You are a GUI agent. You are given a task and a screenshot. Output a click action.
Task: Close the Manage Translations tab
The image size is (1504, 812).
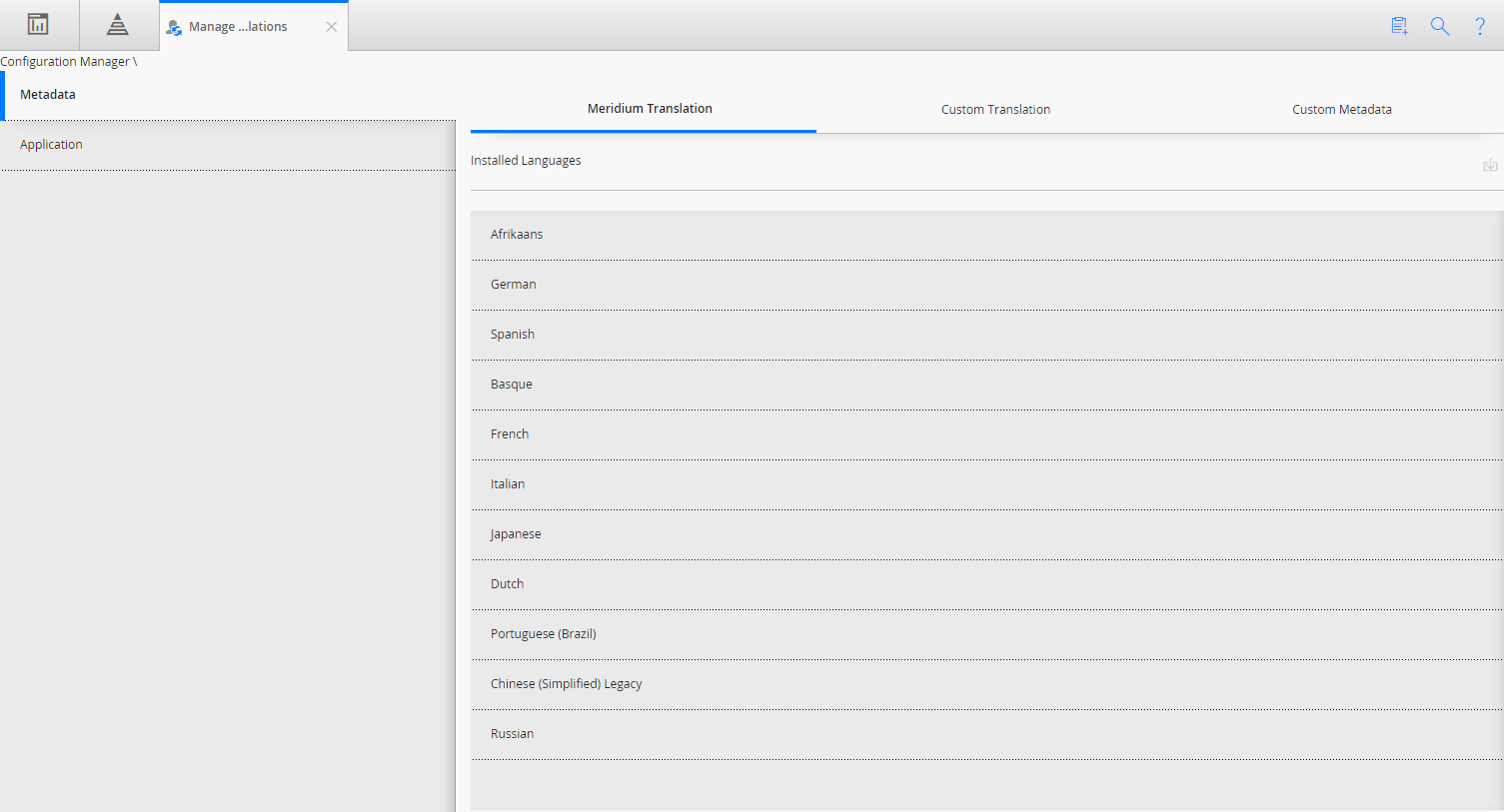point(332,27)
